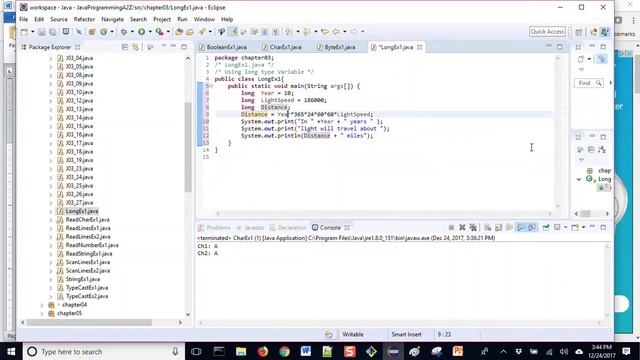The image size is (640, 360).
Task: Click the New file toolbar icon
Action: 24,32
